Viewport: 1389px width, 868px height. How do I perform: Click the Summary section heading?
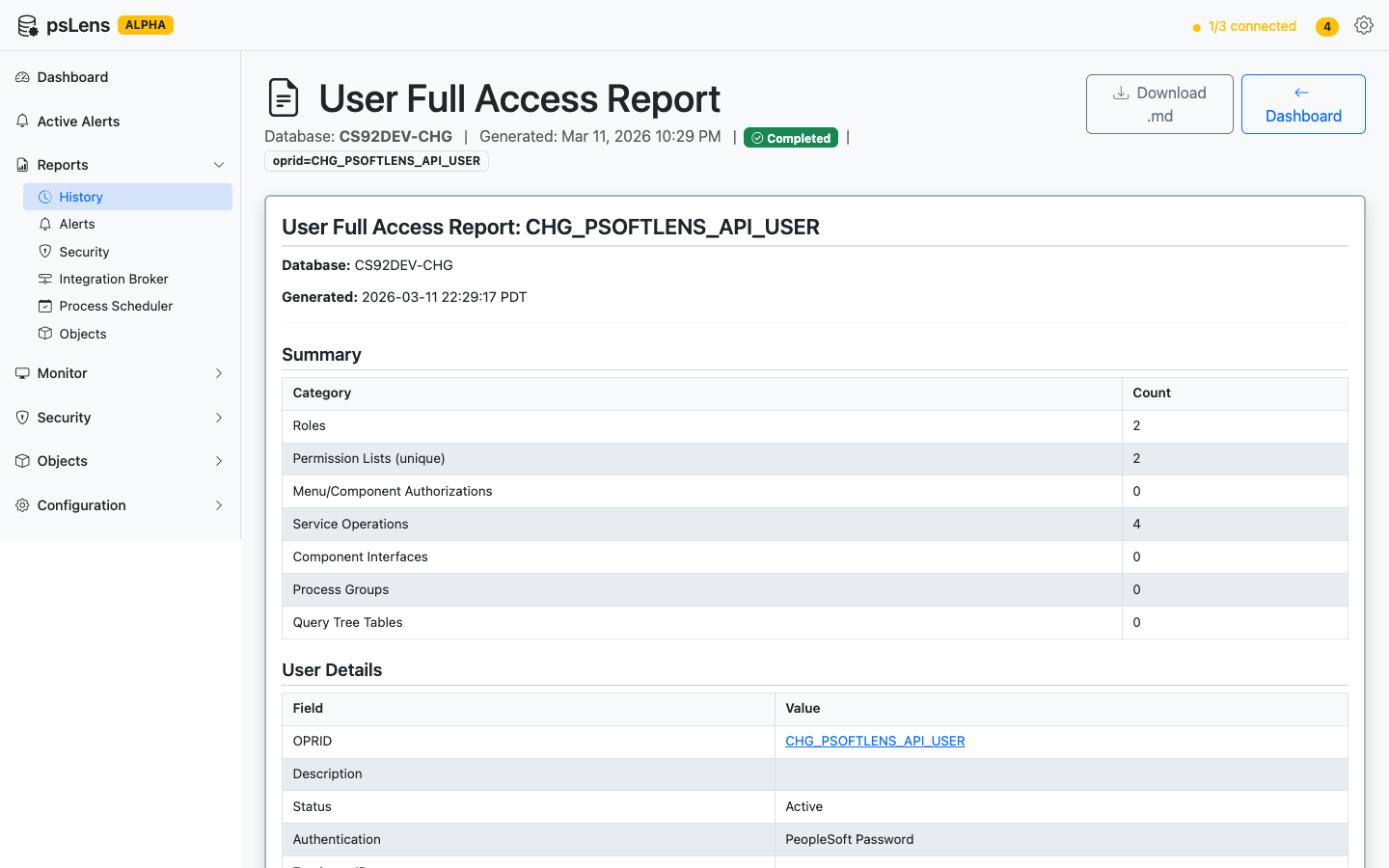point(321,355)
